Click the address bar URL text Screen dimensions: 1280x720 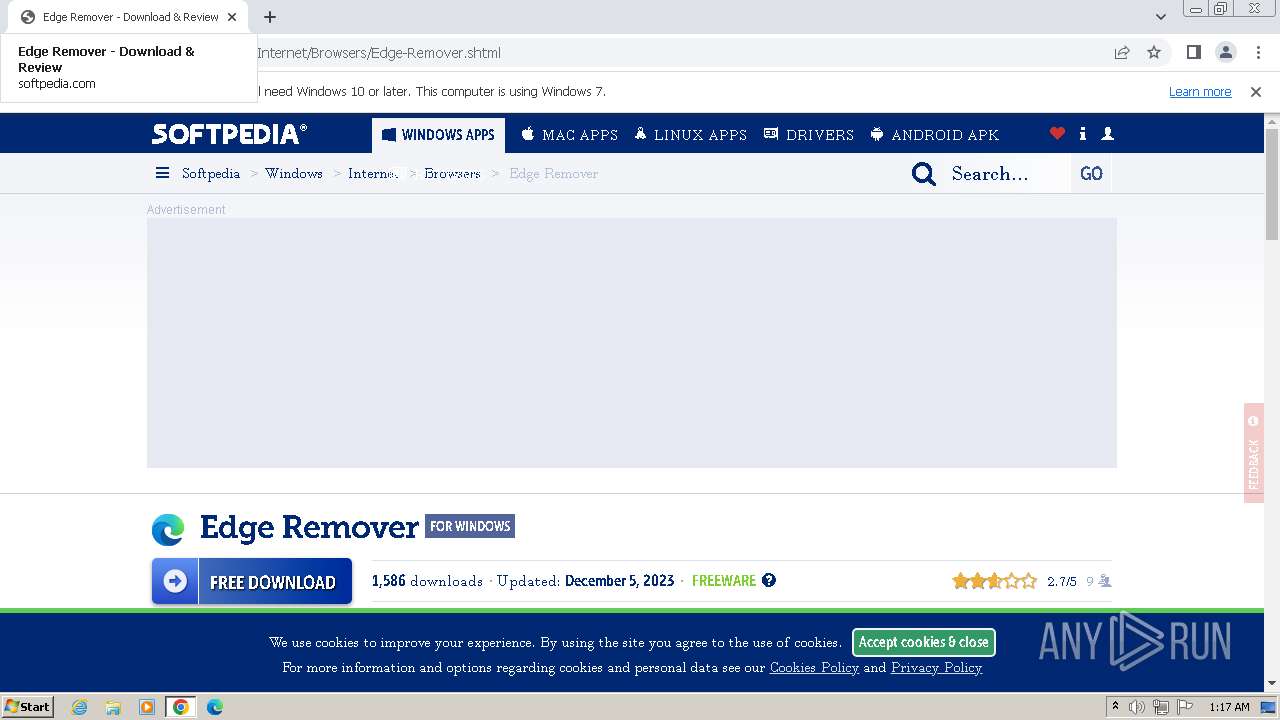click(379, 53)
